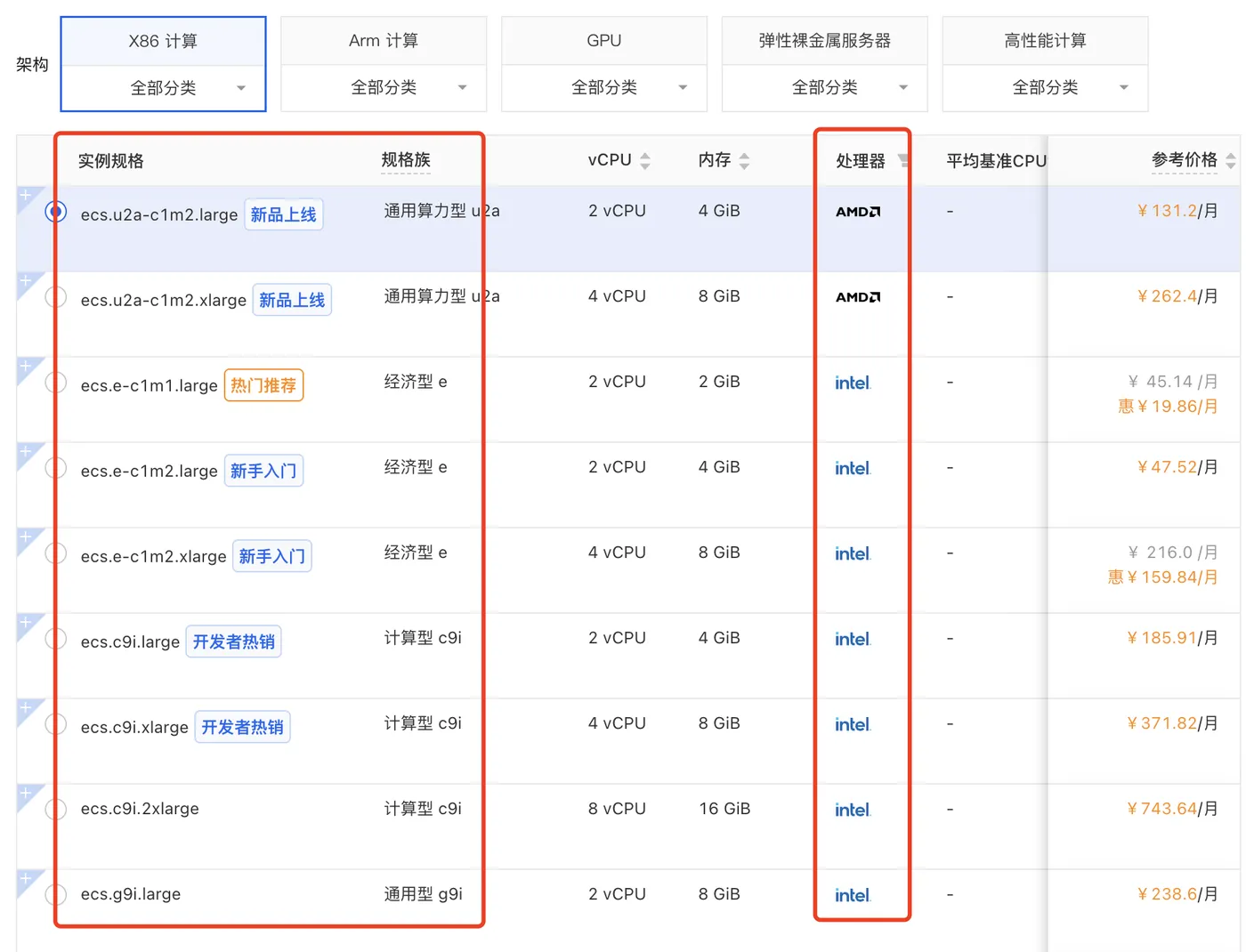The image size is (1246, 952).
Task: Open the GPU 全部分类 dropdown
Action: click(604, 88)
